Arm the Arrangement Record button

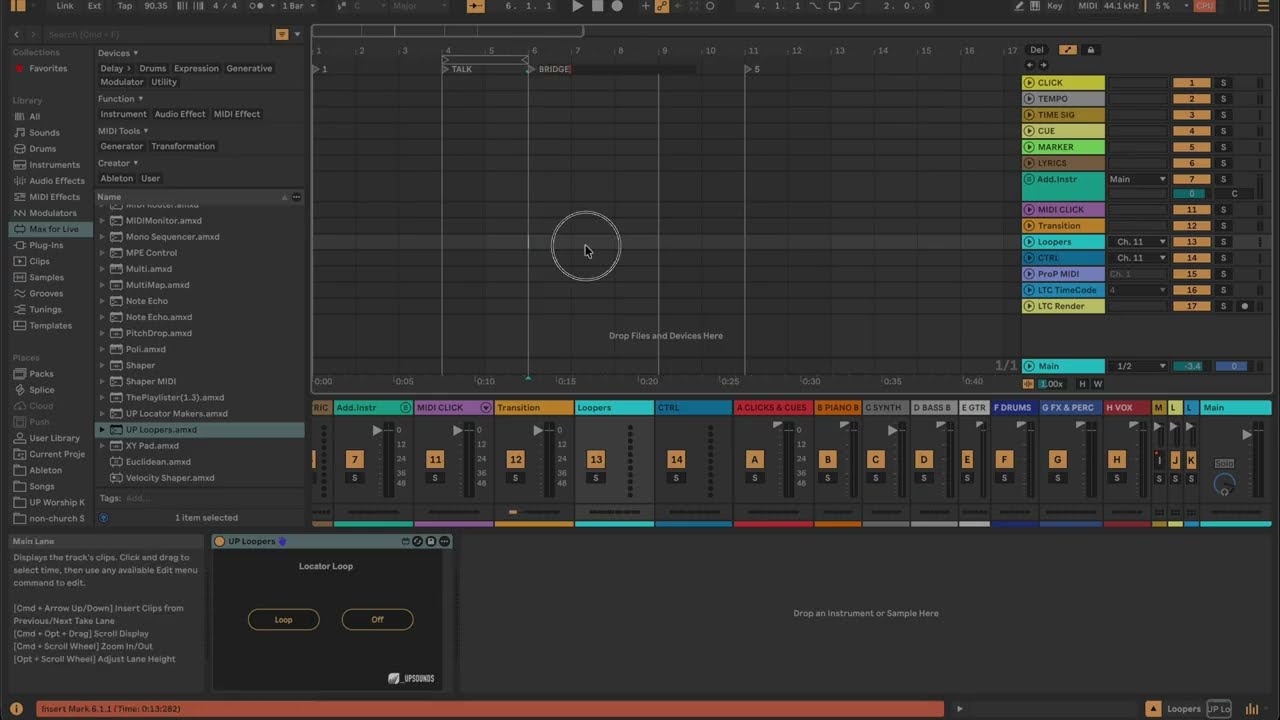617,6
